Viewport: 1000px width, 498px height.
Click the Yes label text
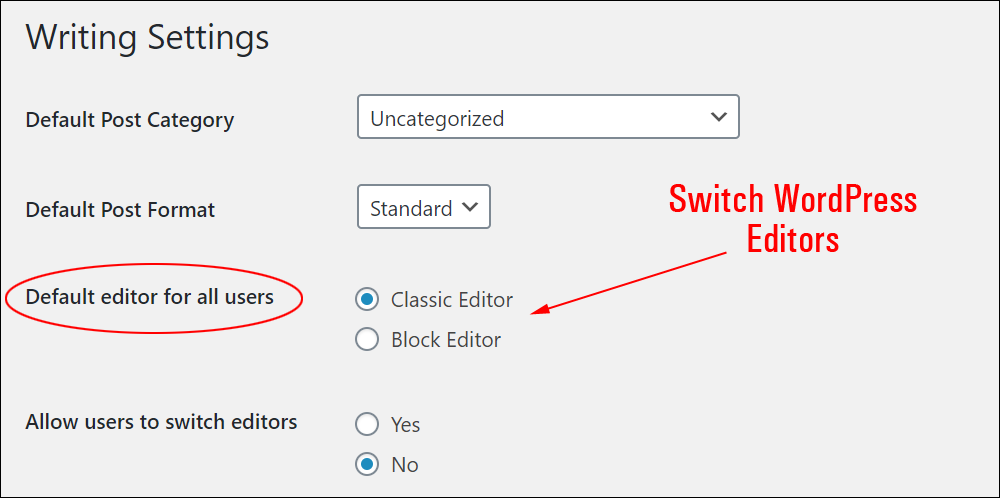[406, 425]
